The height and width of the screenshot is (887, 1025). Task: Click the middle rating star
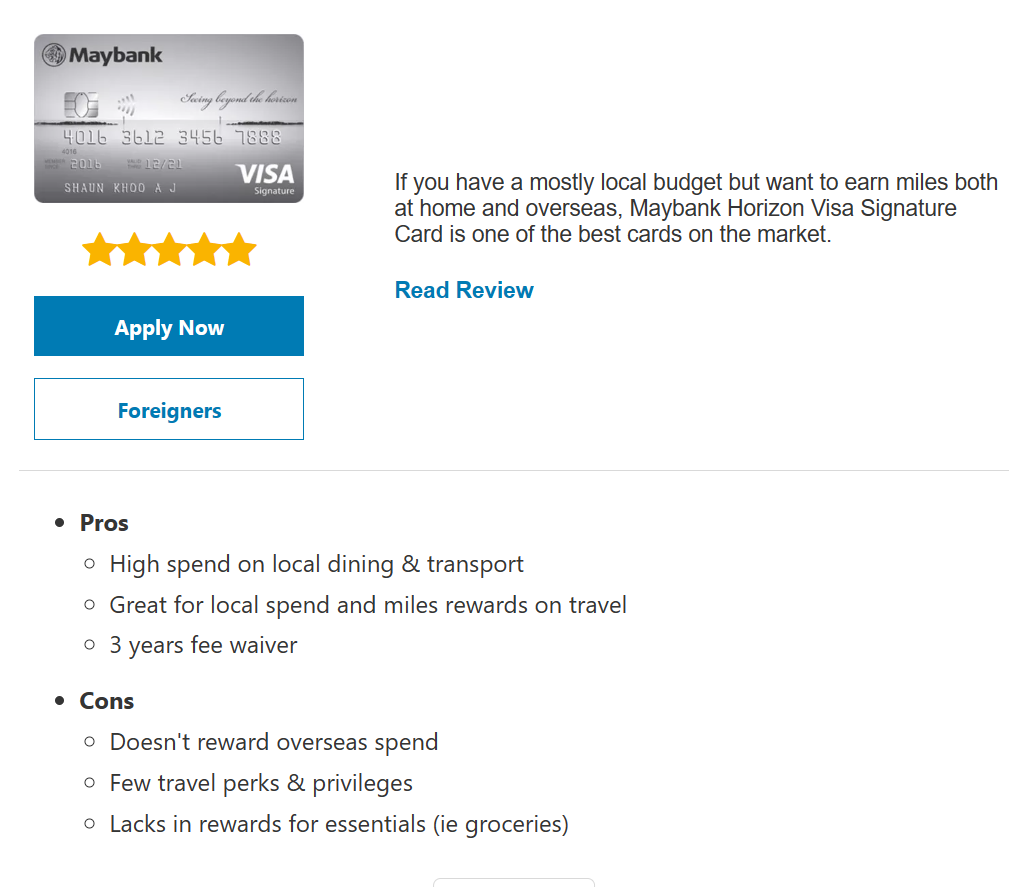coord(169,250)
